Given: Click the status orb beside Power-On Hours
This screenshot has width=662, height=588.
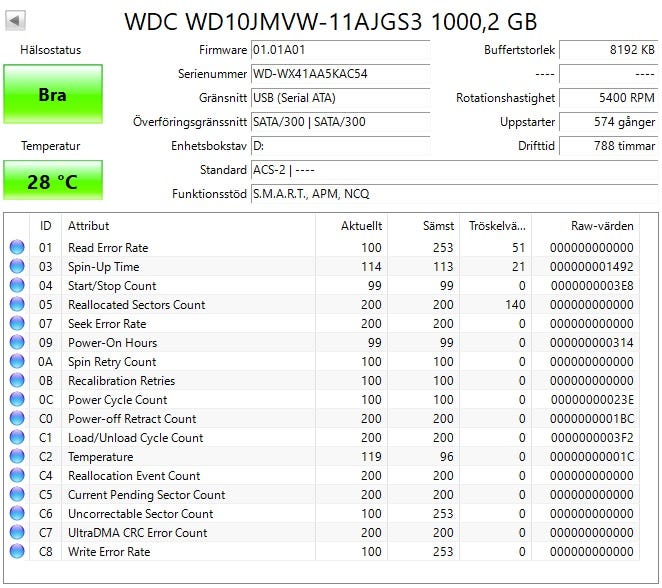Looking at the screenshot, I should [17, 342].
